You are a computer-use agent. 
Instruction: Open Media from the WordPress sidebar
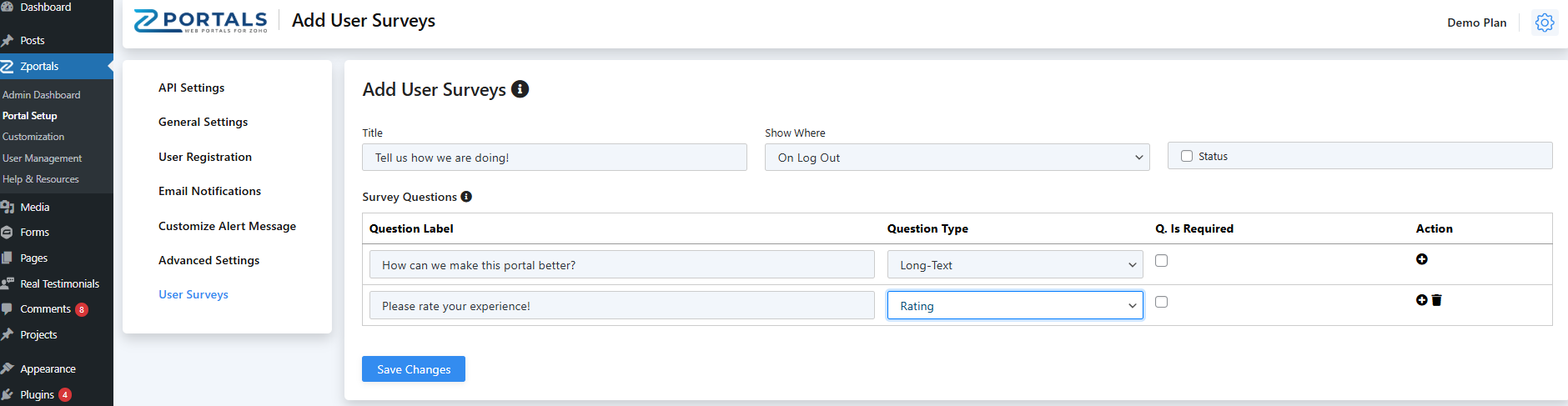(34, 207)
